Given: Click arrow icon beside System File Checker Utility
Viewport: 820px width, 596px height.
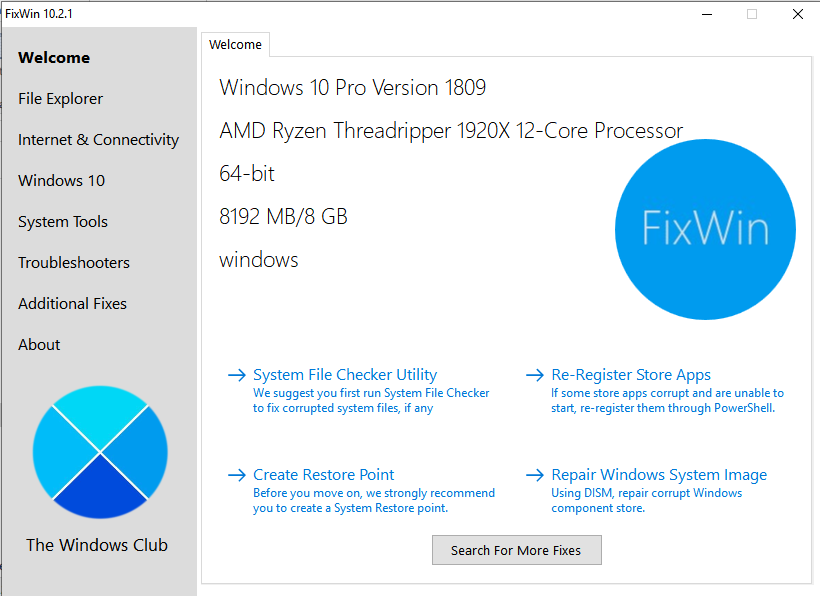Looking at the screenshot, I should pyautogui.click(x=237, y=376).
